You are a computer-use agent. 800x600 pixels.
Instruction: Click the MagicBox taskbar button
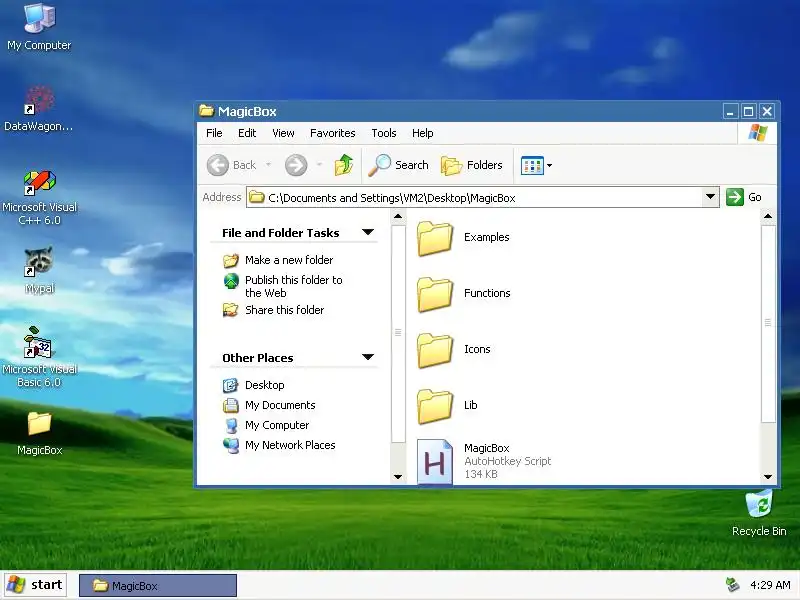click(x=158, y=586)
